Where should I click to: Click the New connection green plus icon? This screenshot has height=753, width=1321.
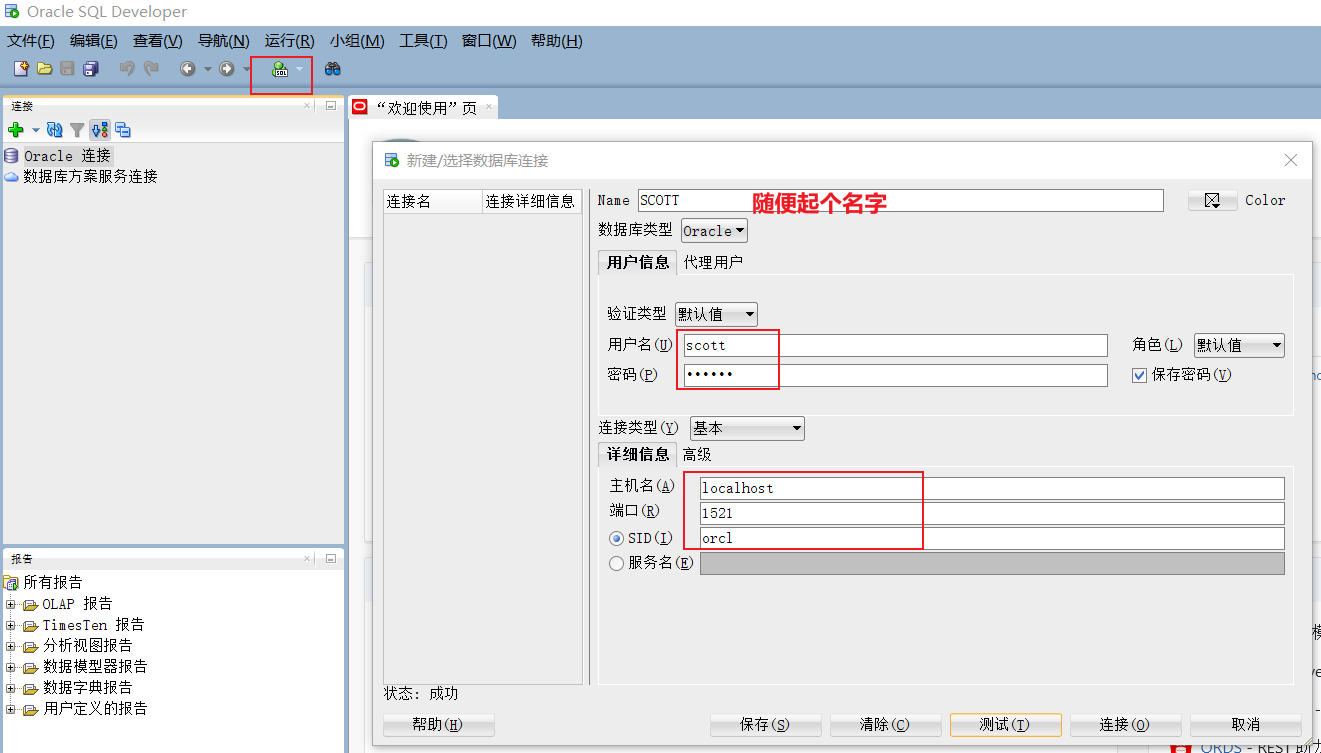(x=14, y=129)
